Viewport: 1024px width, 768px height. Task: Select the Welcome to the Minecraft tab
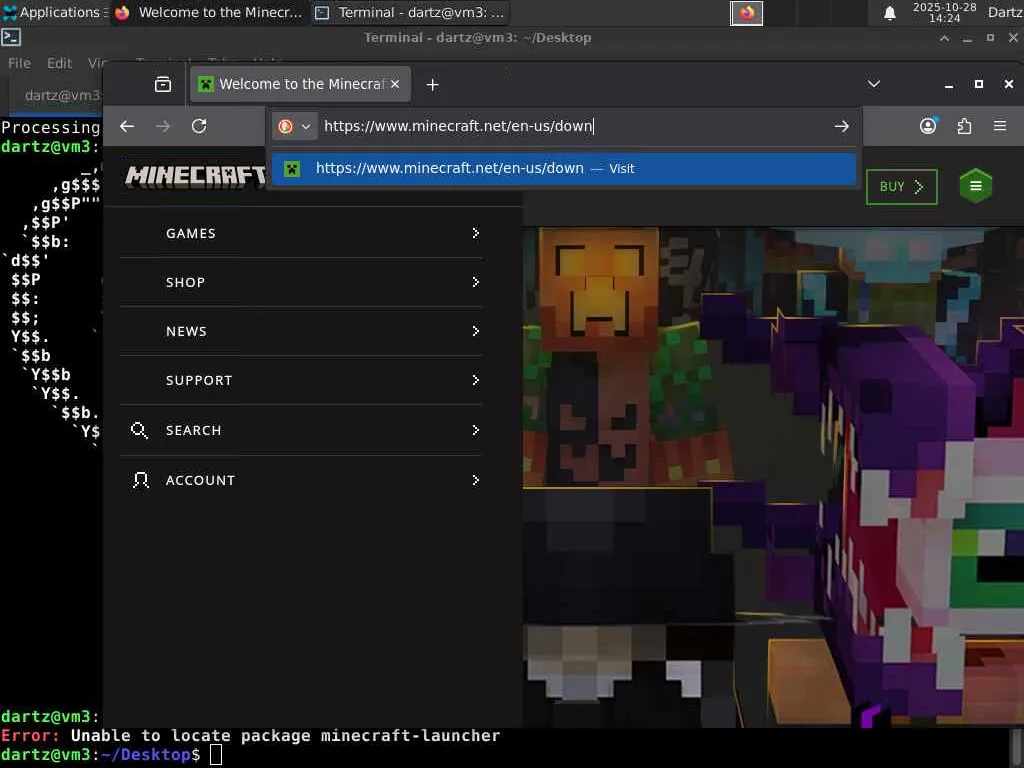pos(300,84)
